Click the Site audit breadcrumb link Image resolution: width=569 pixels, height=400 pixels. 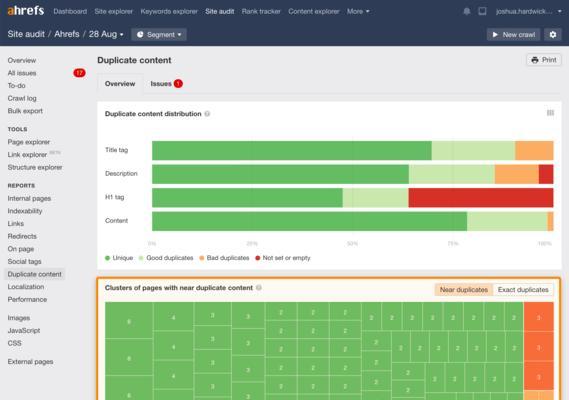pyautogui.click(x=26, y=34)
